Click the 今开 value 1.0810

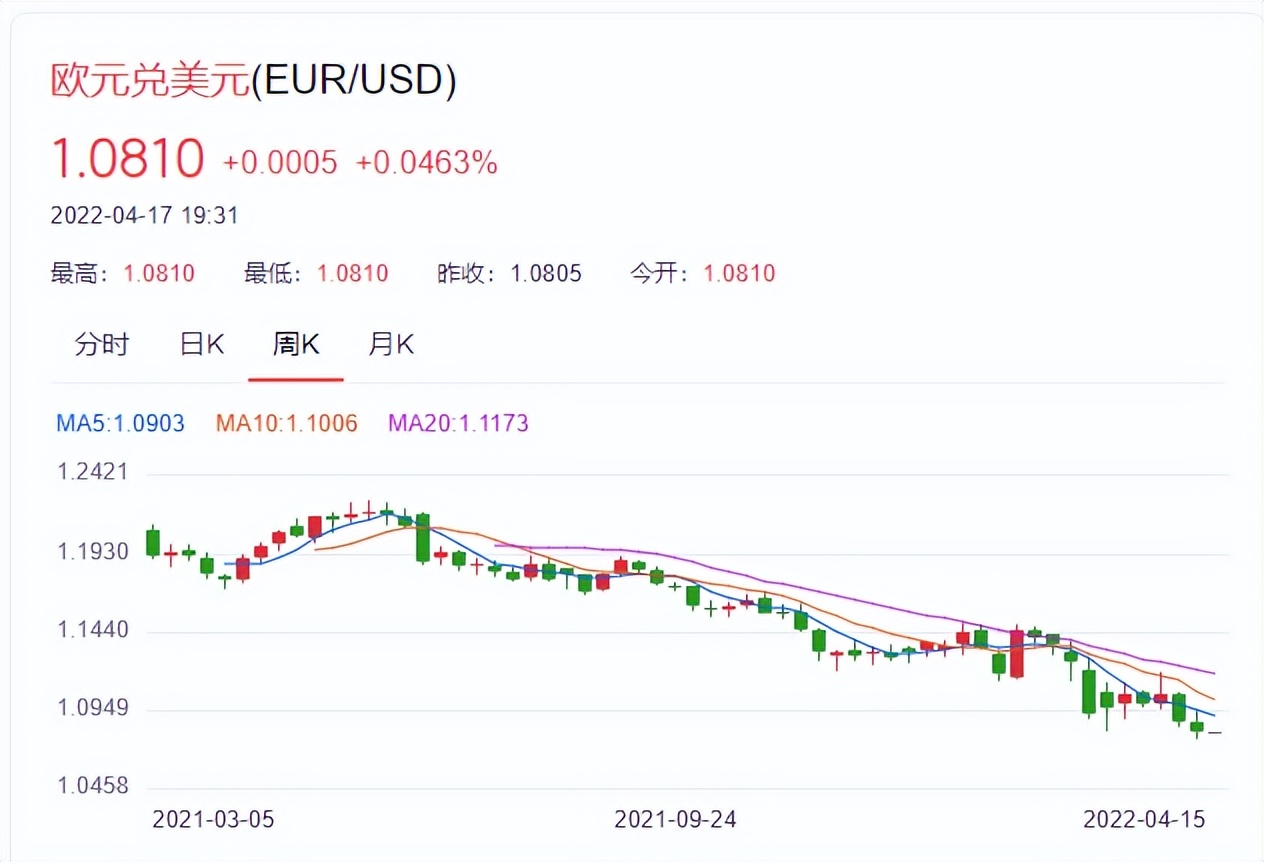739,273
